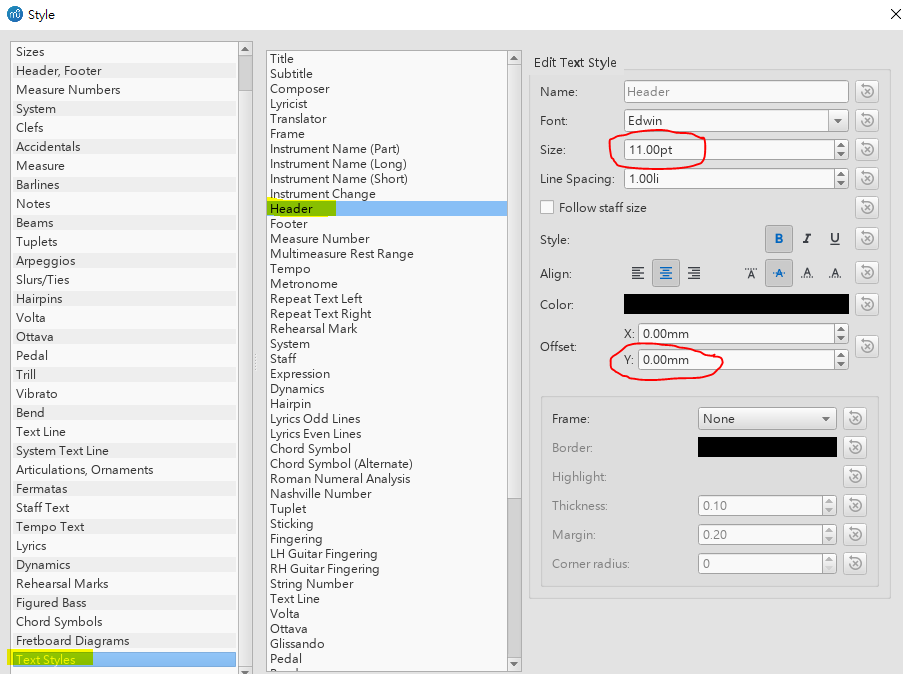Align text to the right
This screenshot has width=903, height=674.
(x=694, y=273)
